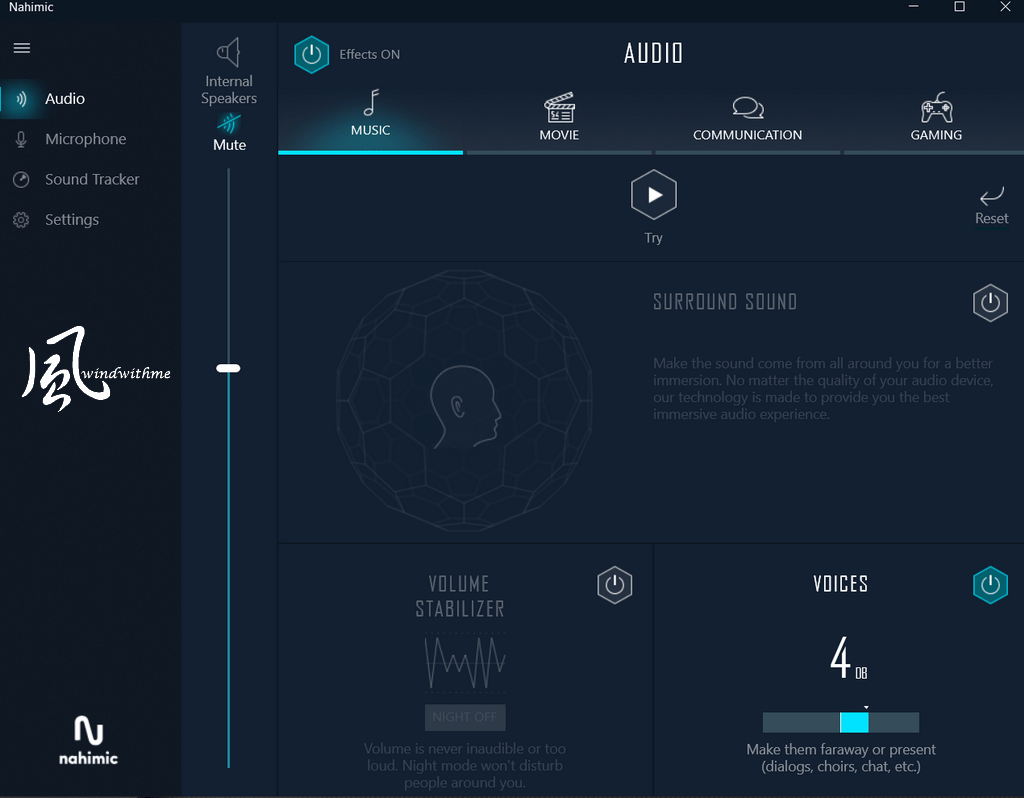
Task: Click the Mute speaker icon
Action: pyautogui.click(x=229, y=122)
